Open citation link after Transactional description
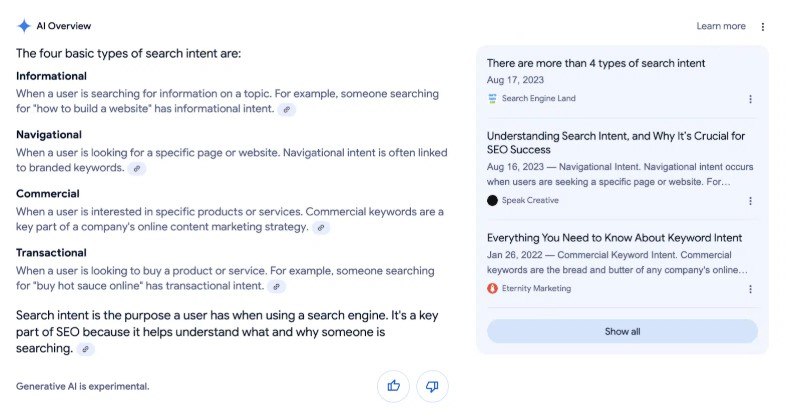The image size is (788, 417). (x=276, y=286)
